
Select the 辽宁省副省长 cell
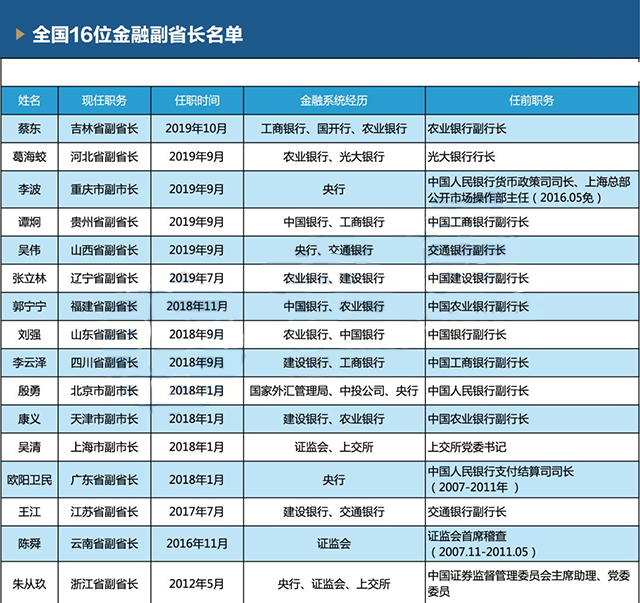[x=104, y=278]
